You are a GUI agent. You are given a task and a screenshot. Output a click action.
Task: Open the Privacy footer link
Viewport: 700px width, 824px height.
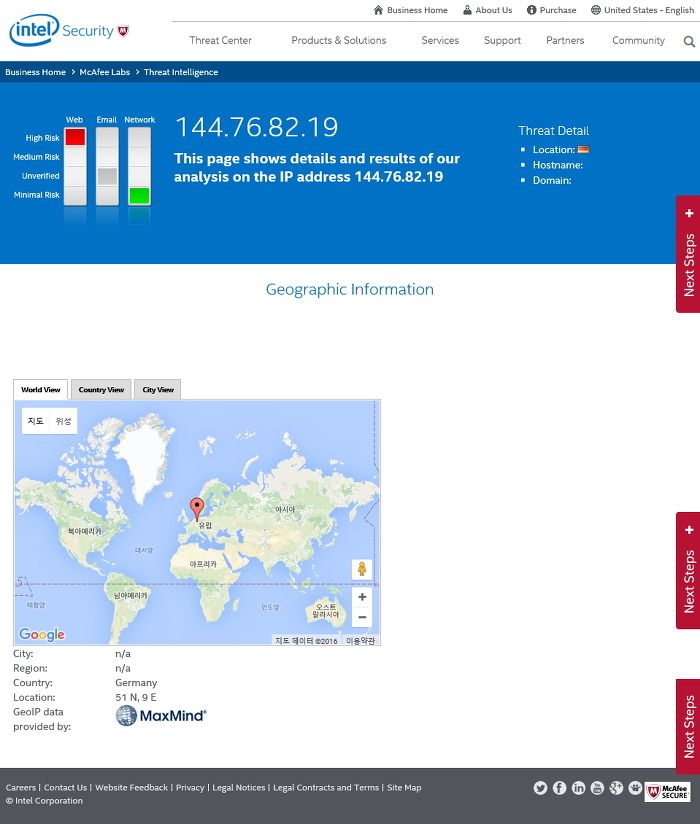(190, 787)
